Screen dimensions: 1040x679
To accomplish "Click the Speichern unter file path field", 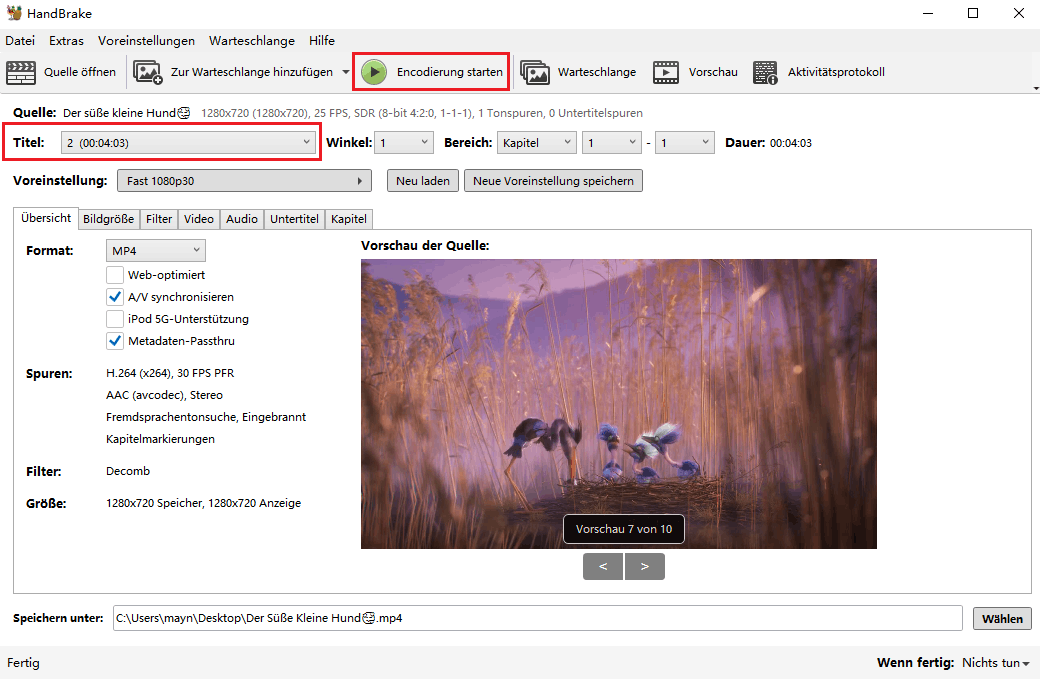I will tap(536, 618).
